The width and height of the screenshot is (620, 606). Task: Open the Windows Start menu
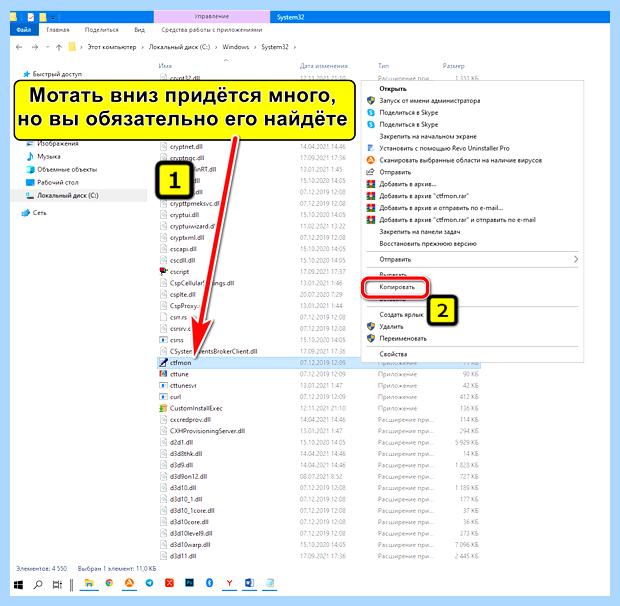pyautogui.click(x=18, y=584)
